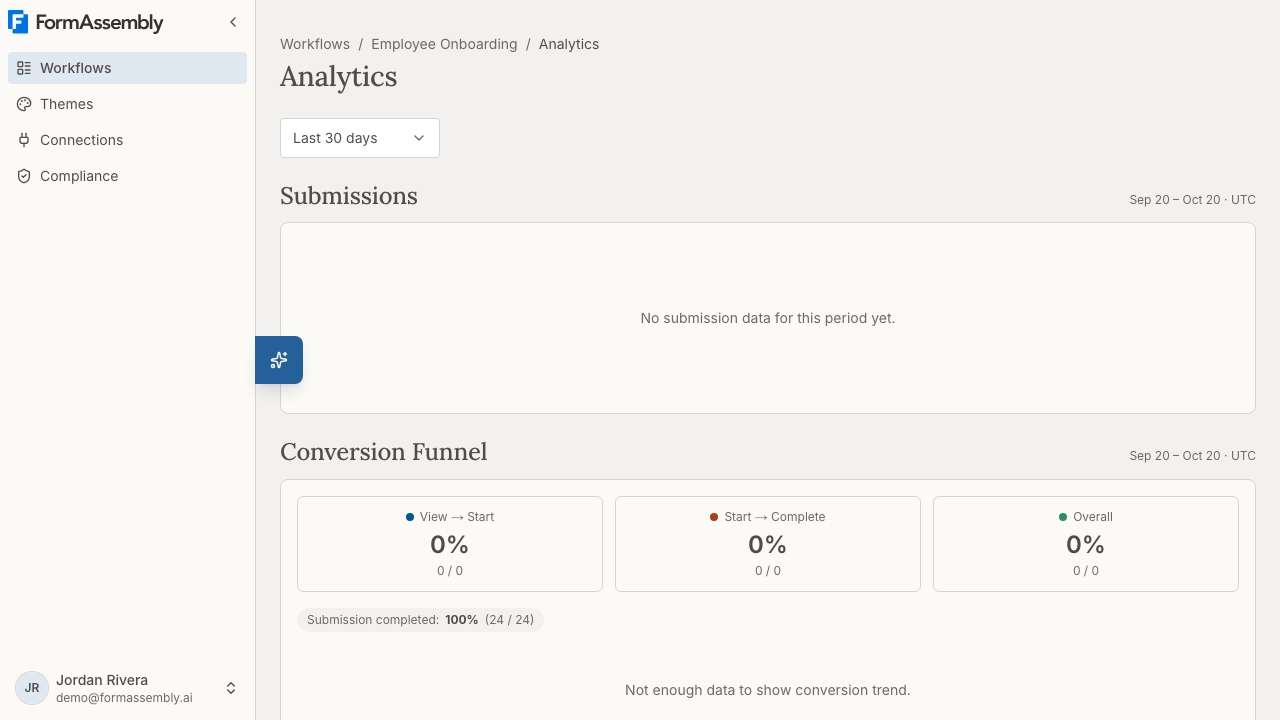
Task: Click the Themes palette icon
Action: [24, 104]
